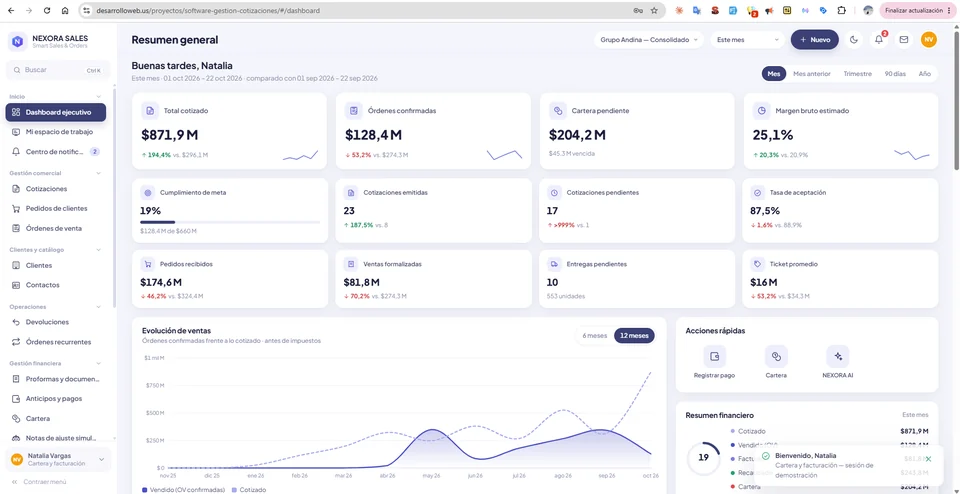Open the Cartera quick action icon
960x494 pixels.
776,356
